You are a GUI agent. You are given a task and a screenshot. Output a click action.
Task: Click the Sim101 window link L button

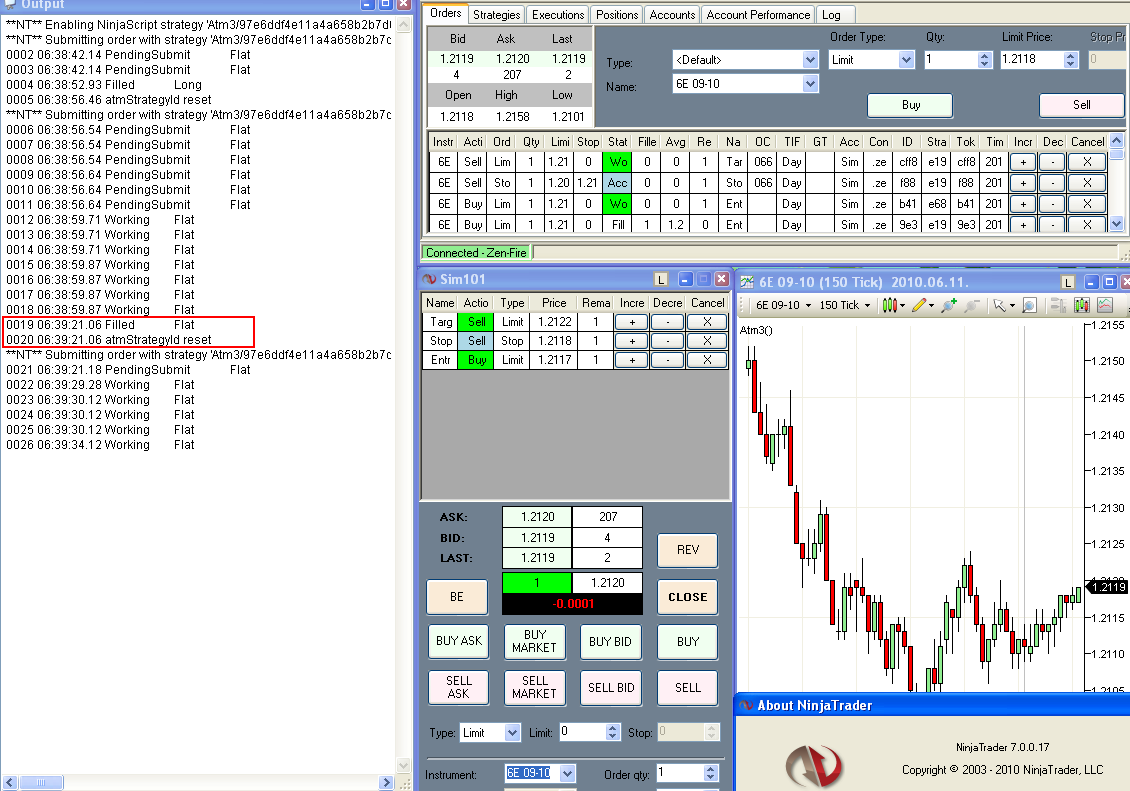tap(661, 280)
